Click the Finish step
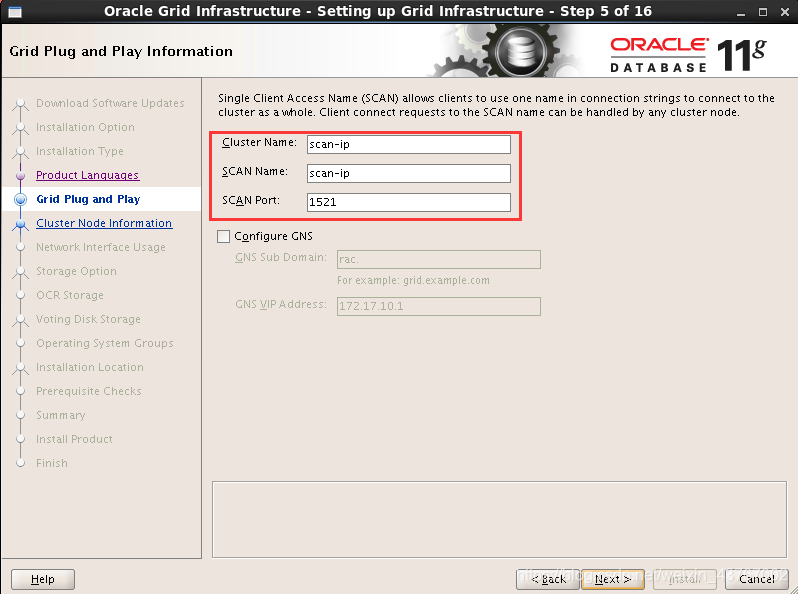This screenshot has width=798, height=594. pyautogui.click(x=52, y=463)
